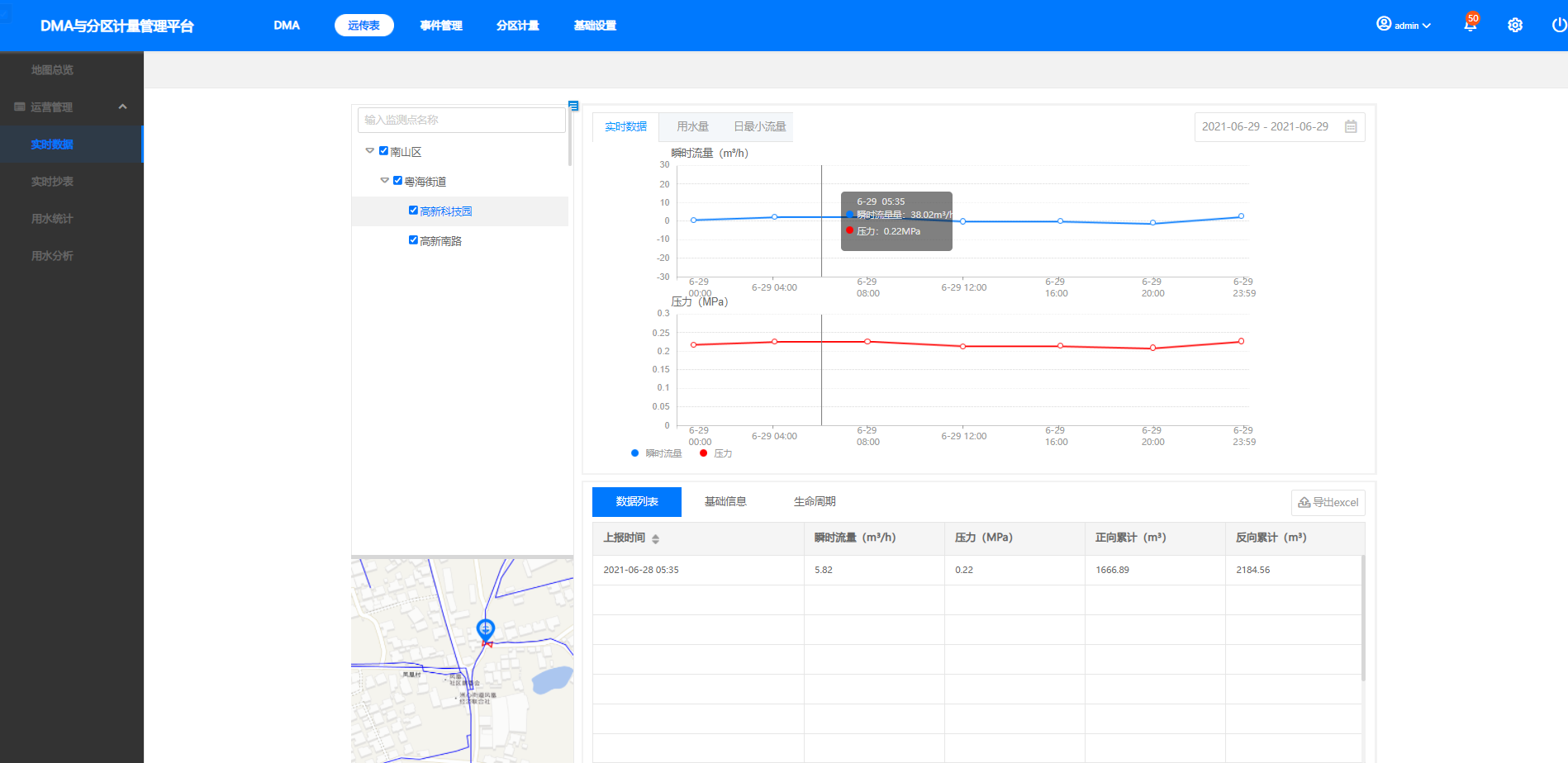Open notifications bell with 50 badge

pyautogui.click(x=1471, y=24)
